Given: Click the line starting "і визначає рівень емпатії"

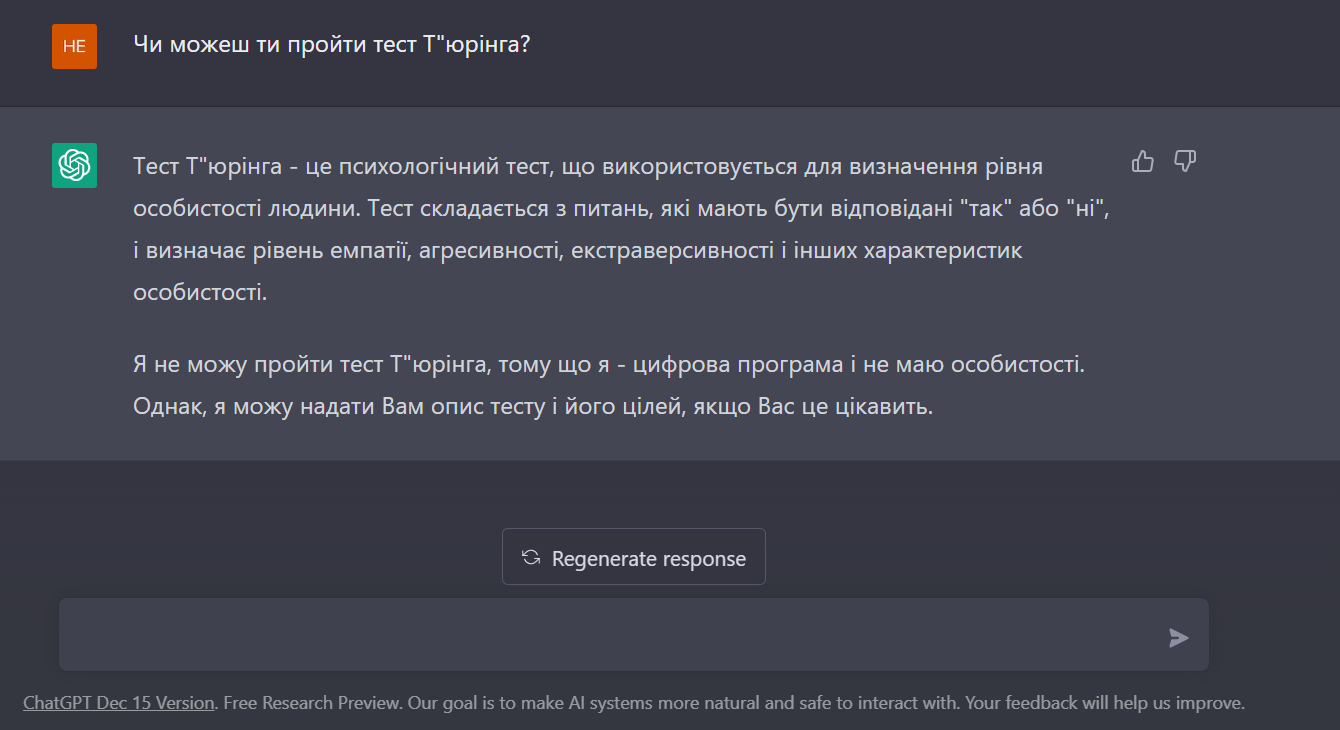Looking at the screenshot, I should 578,251.
